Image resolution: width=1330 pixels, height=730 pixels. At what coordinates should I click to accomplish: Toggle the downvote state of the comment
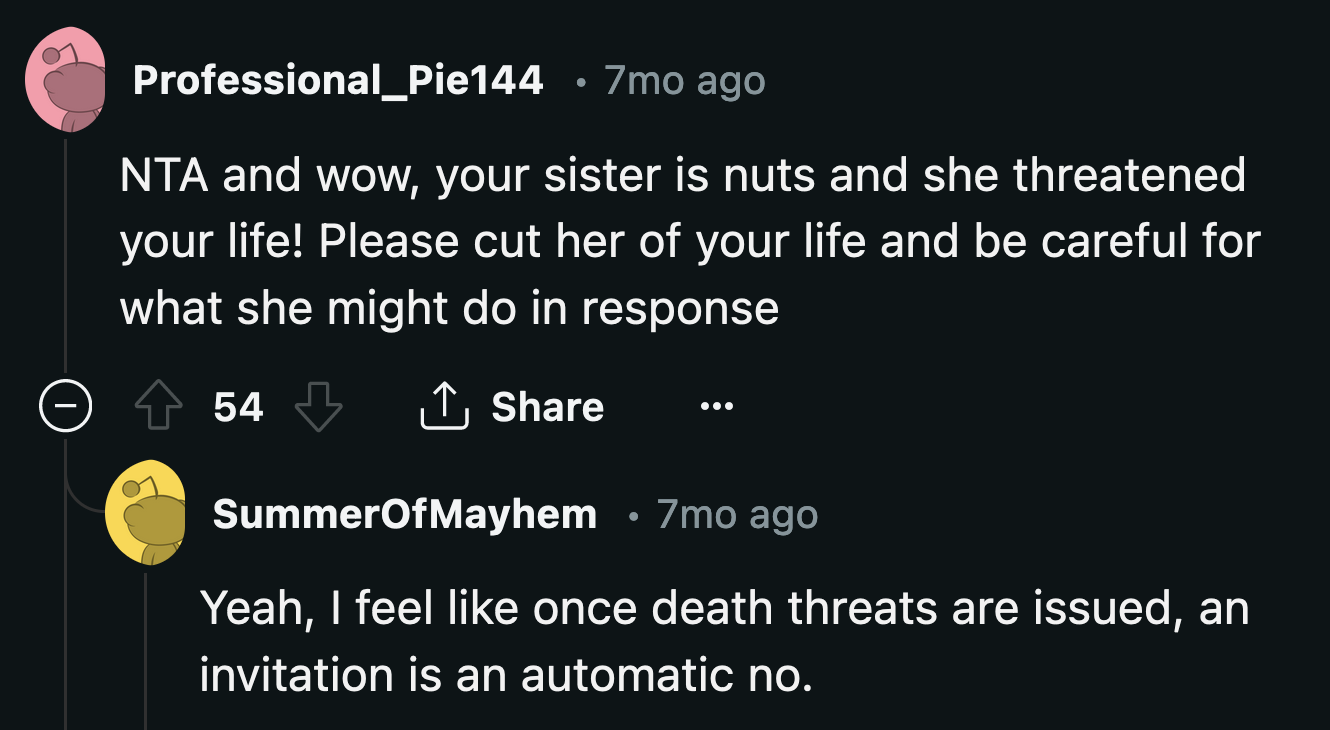tap(319, 407)
